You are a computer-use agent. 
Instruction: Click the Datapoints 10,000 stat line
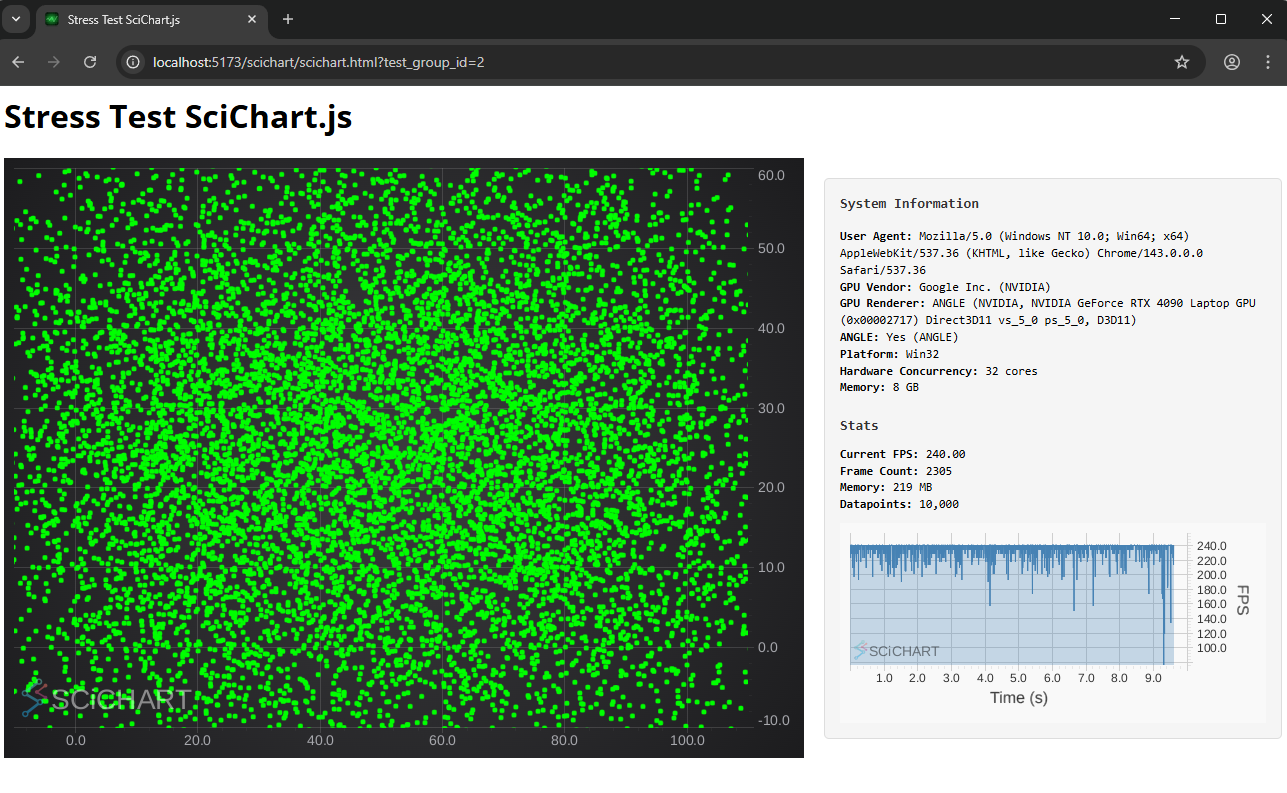pos(899,504)
